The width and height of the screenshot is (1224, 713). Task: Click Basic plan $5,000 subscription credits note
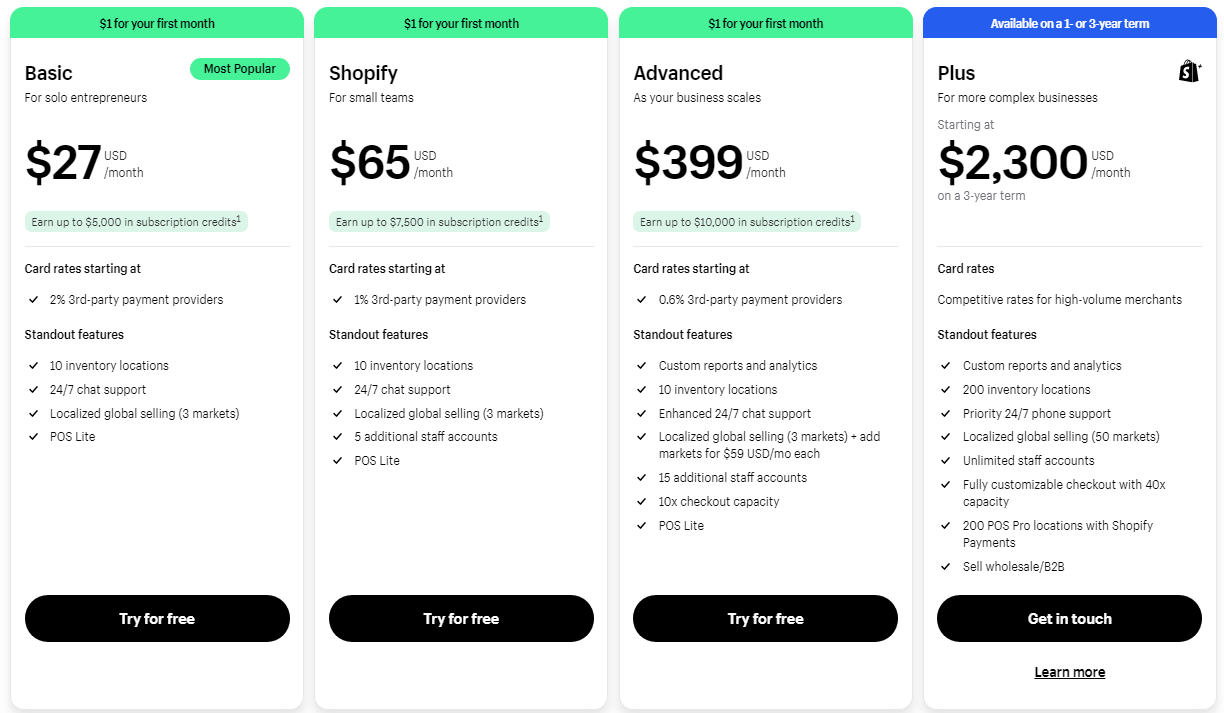[136, 222]
